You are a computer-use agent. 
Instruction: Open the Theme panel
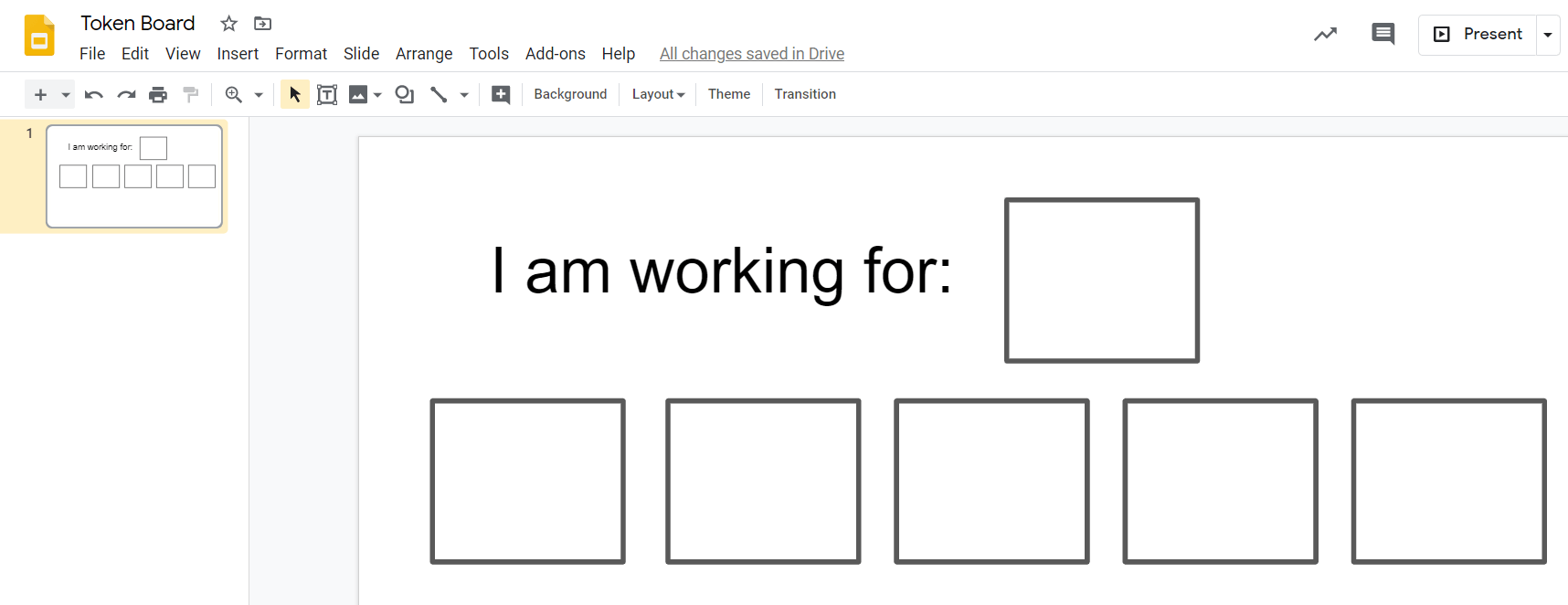click(x=728, y=94)
